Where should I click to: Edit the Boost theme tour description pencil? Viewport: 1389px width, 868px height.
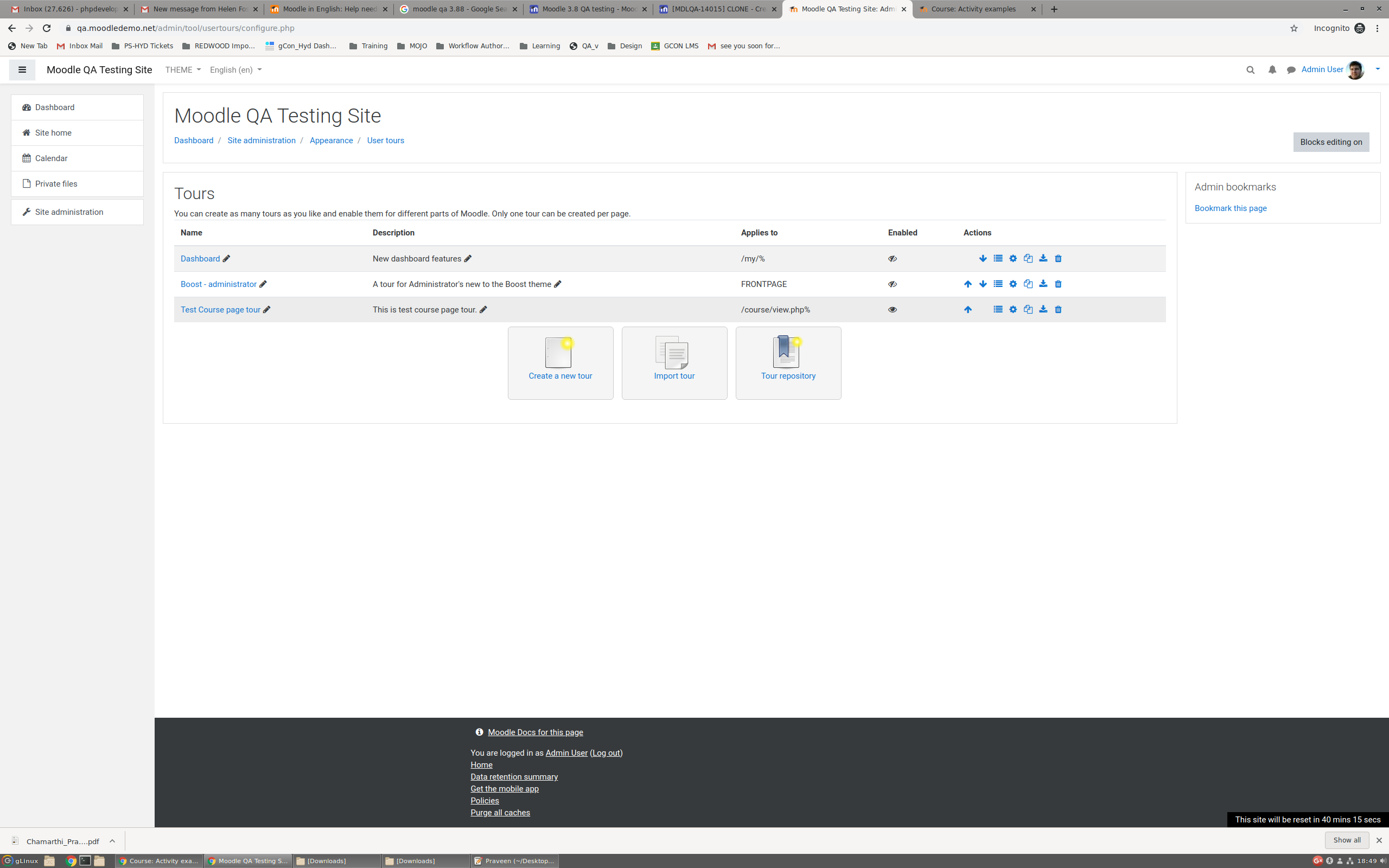click(557, 284)
